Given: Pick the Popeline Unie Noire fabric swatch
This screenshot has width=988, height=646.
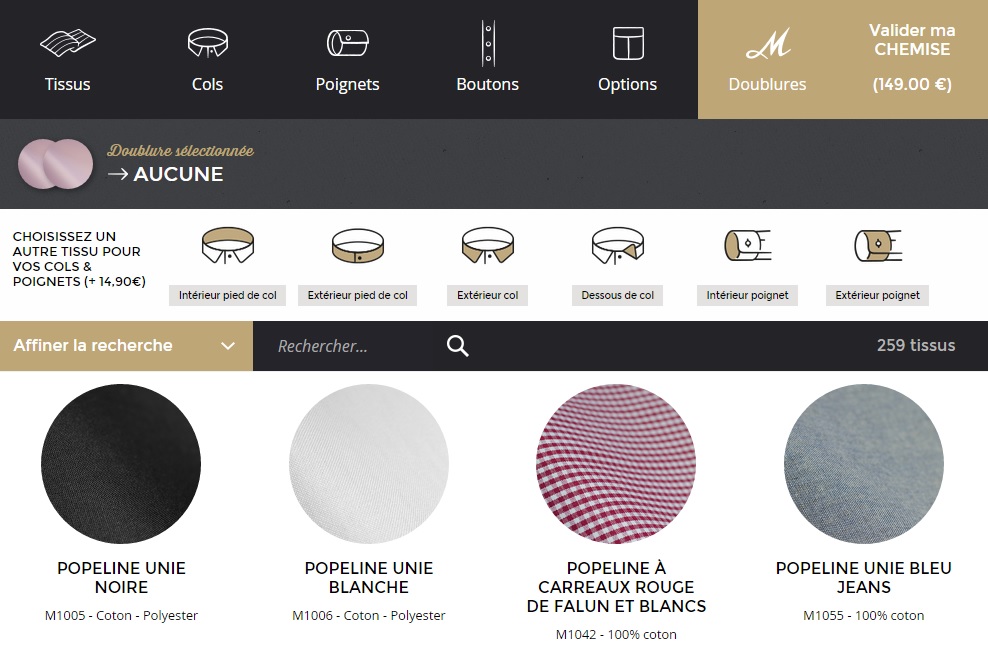Looking at the screenshot, I should (x=121, y=463).
